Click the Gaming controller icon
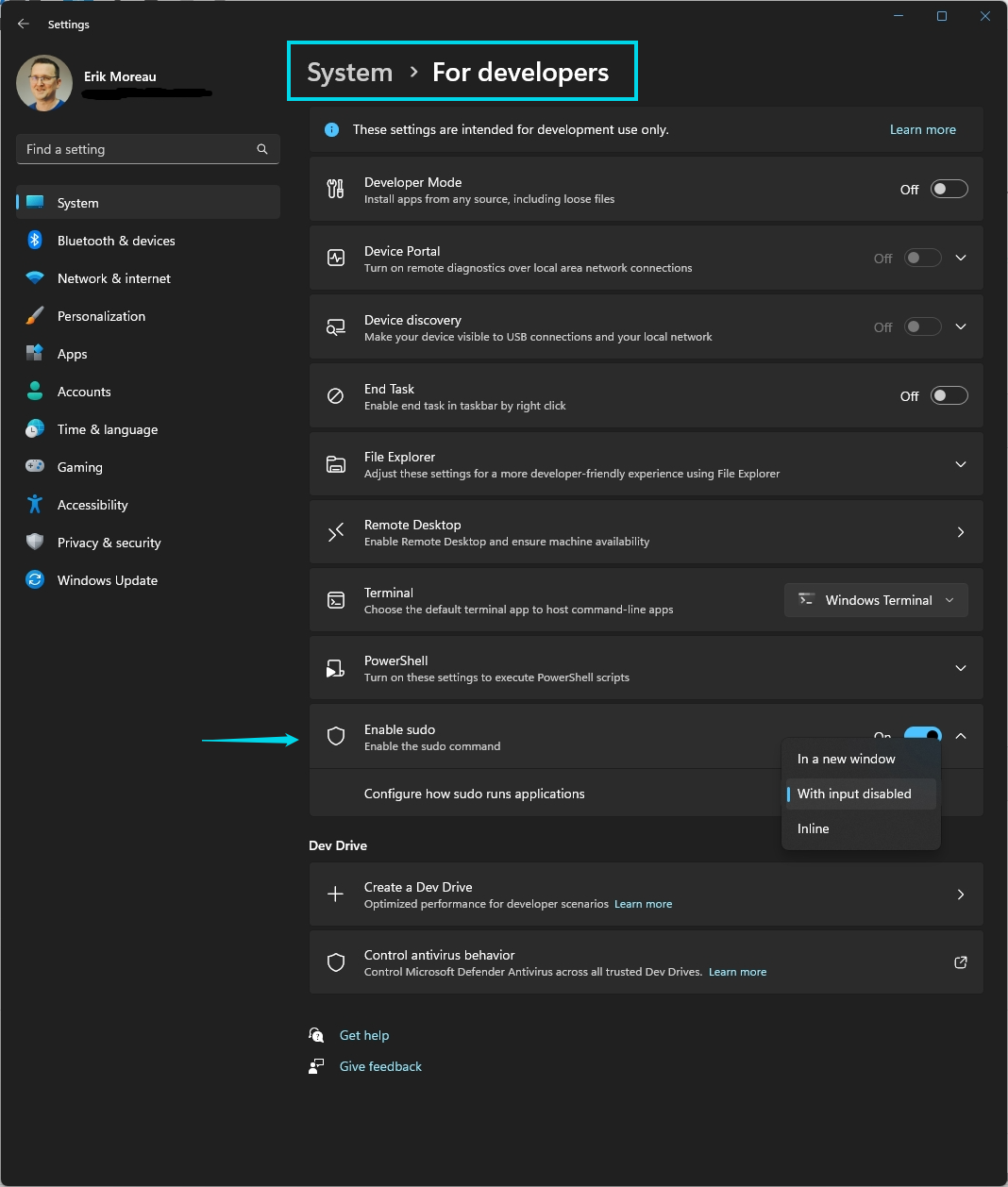This screenshot has width=1008, height=1187. pyautogui.click(x=35, y=467)
